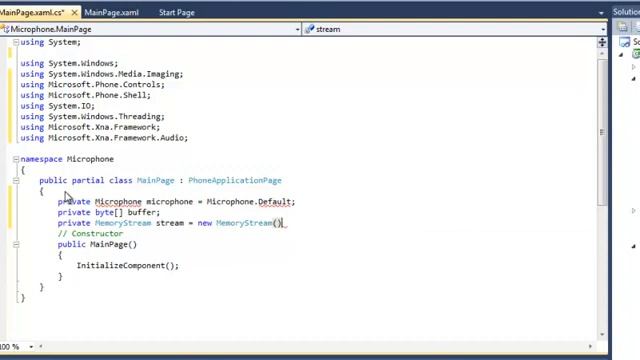This screenshot has height=360, width=640.
Task: Click 'using System.Windows.Threading;' line
Action: 92,116
